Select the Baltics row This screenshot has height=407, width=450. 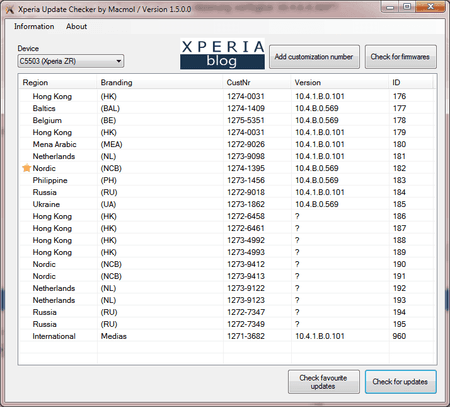pos(227,108)
